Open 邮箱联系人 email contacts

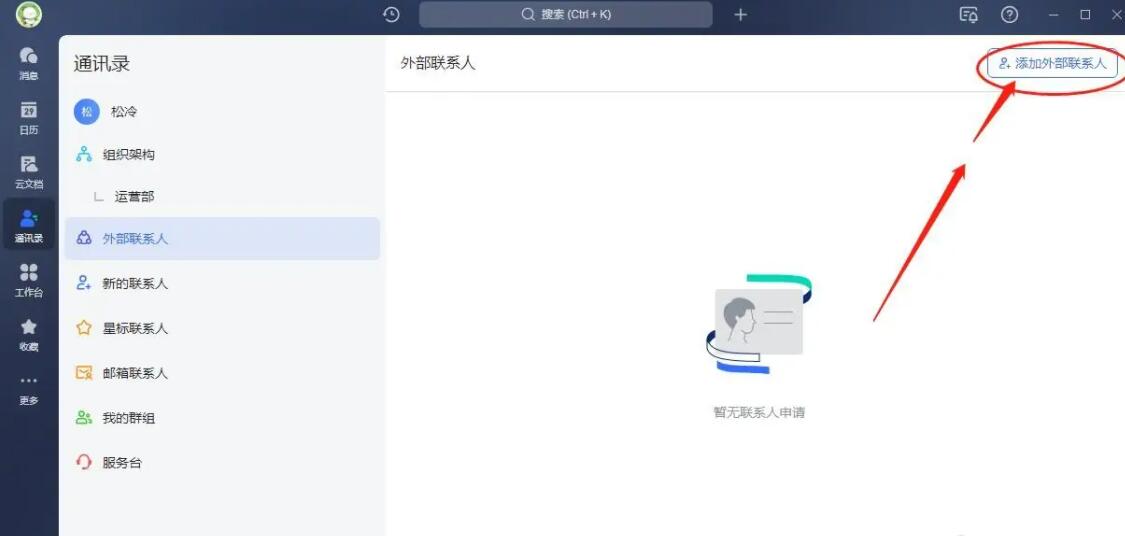tap(135, 373)
